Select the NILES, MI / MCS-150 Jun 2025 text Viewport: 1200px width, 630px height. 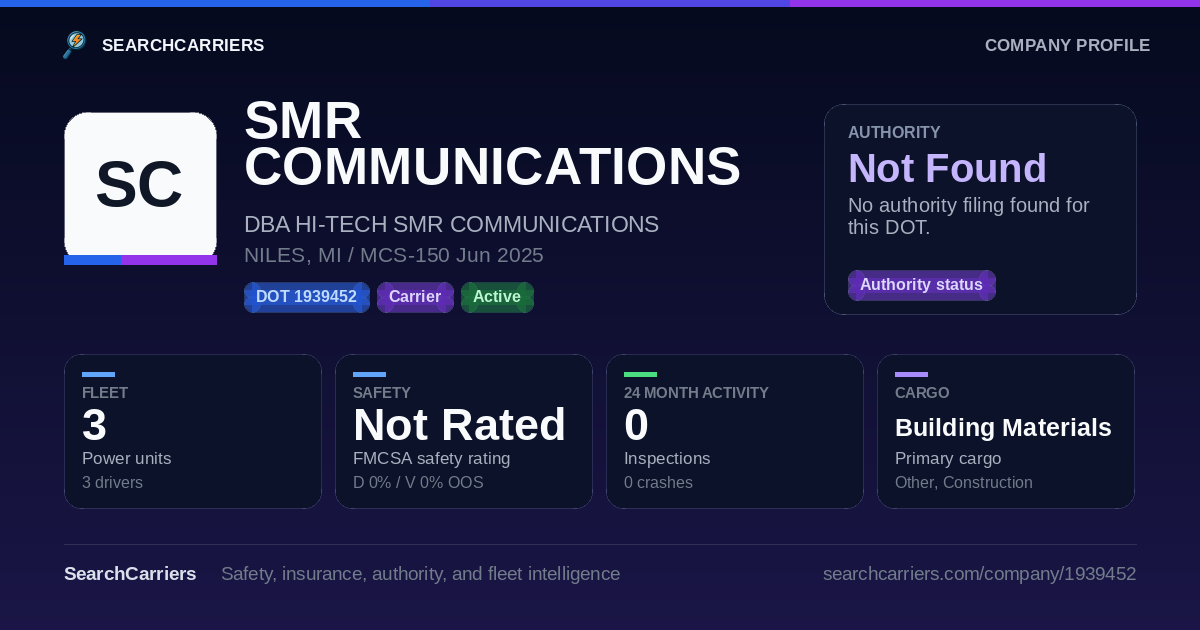(x=394, y=255)
